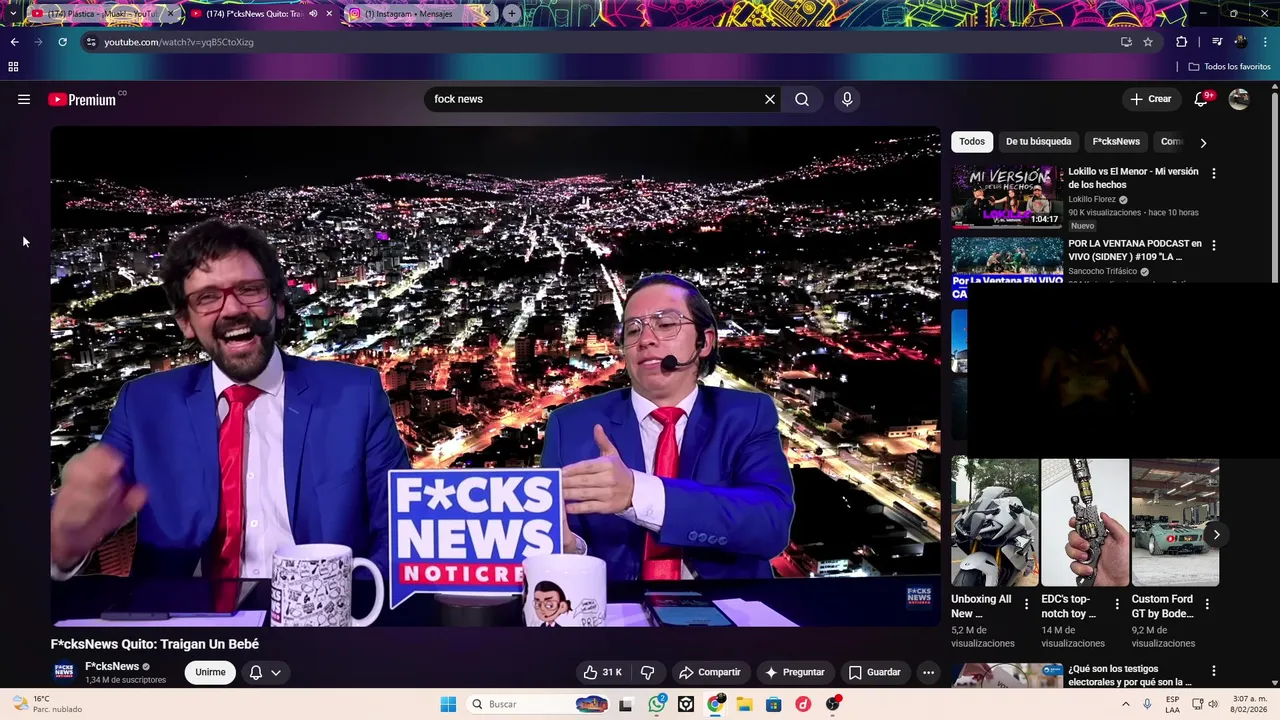Like the video with 31 K

[603, 672]
